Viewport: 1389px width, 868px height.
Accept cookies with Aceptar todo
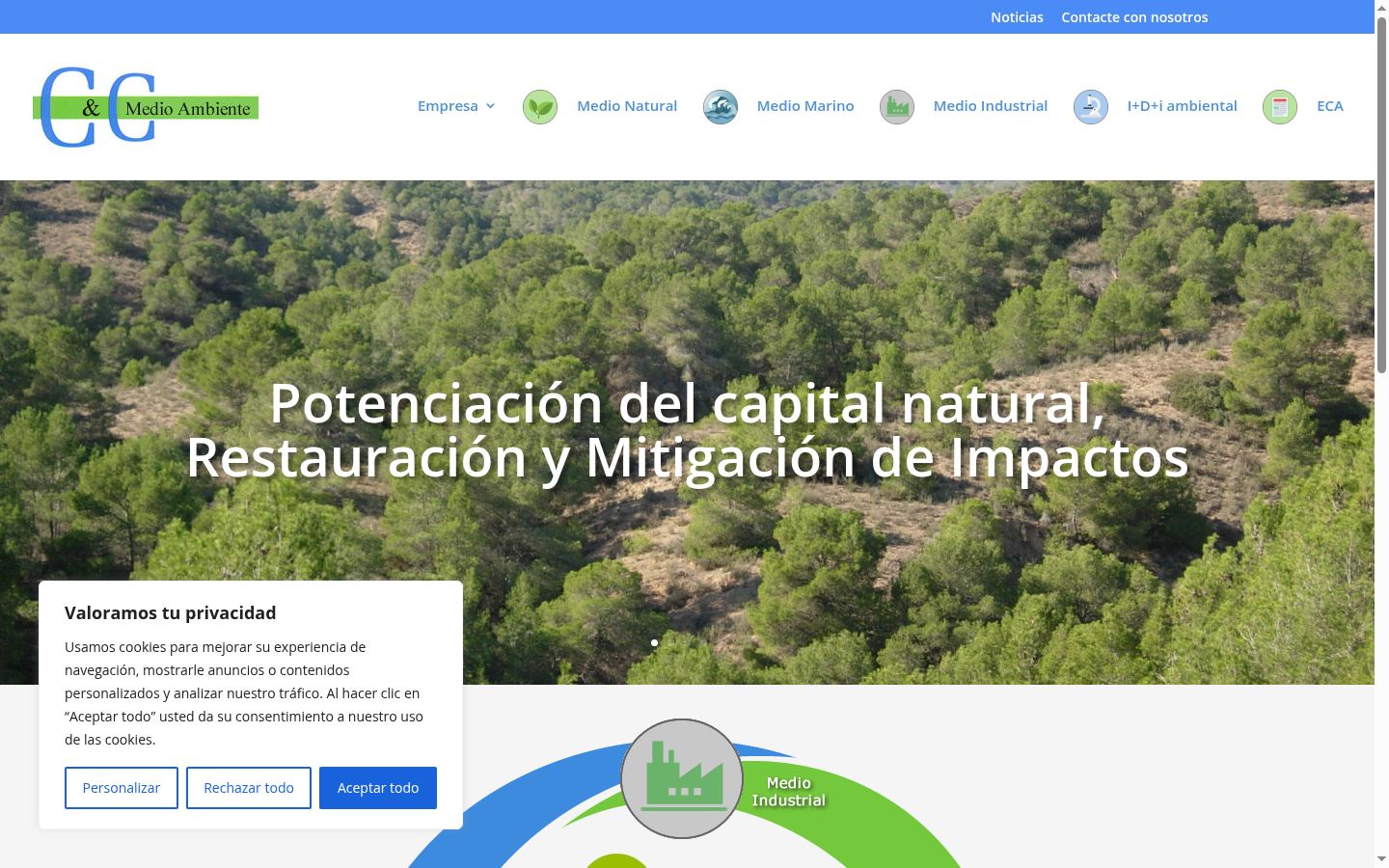point(378,788)
